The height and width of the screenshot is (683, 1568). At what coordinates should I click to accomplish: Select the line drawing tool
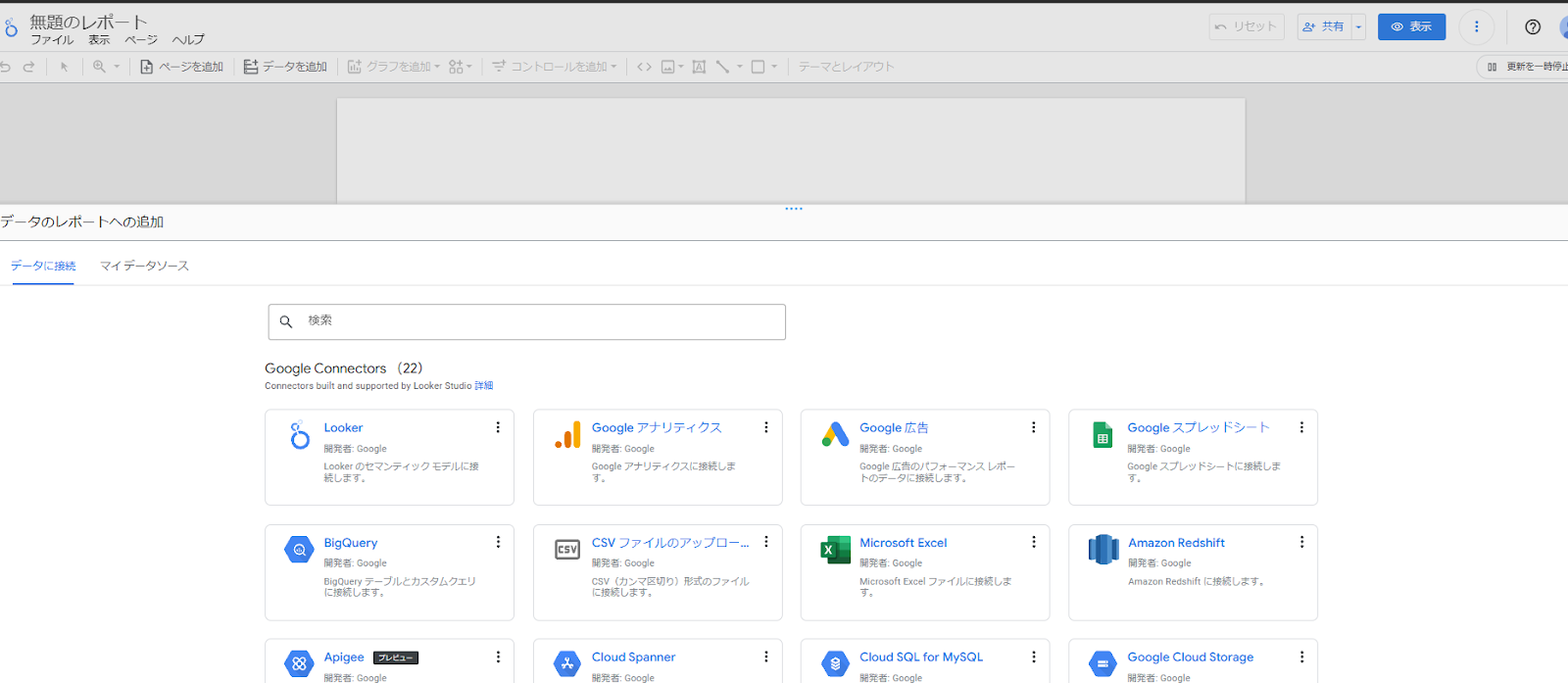[722, 67]
